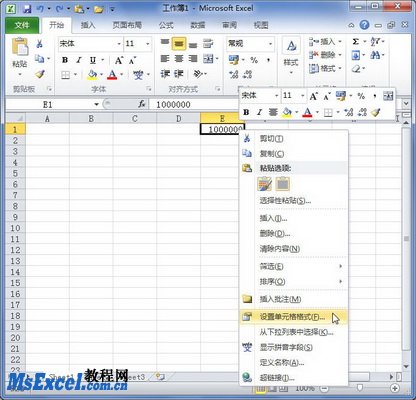The height and width of the screenshot is (400, 416).
Task: Click the text Orientation icon in the ribbon
Action: pos(198,74)
